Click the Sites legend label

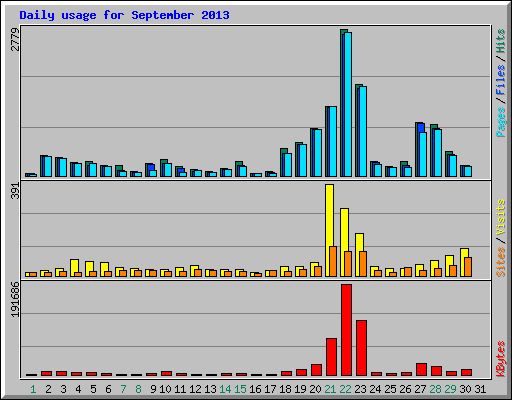[x=501, y=262]
